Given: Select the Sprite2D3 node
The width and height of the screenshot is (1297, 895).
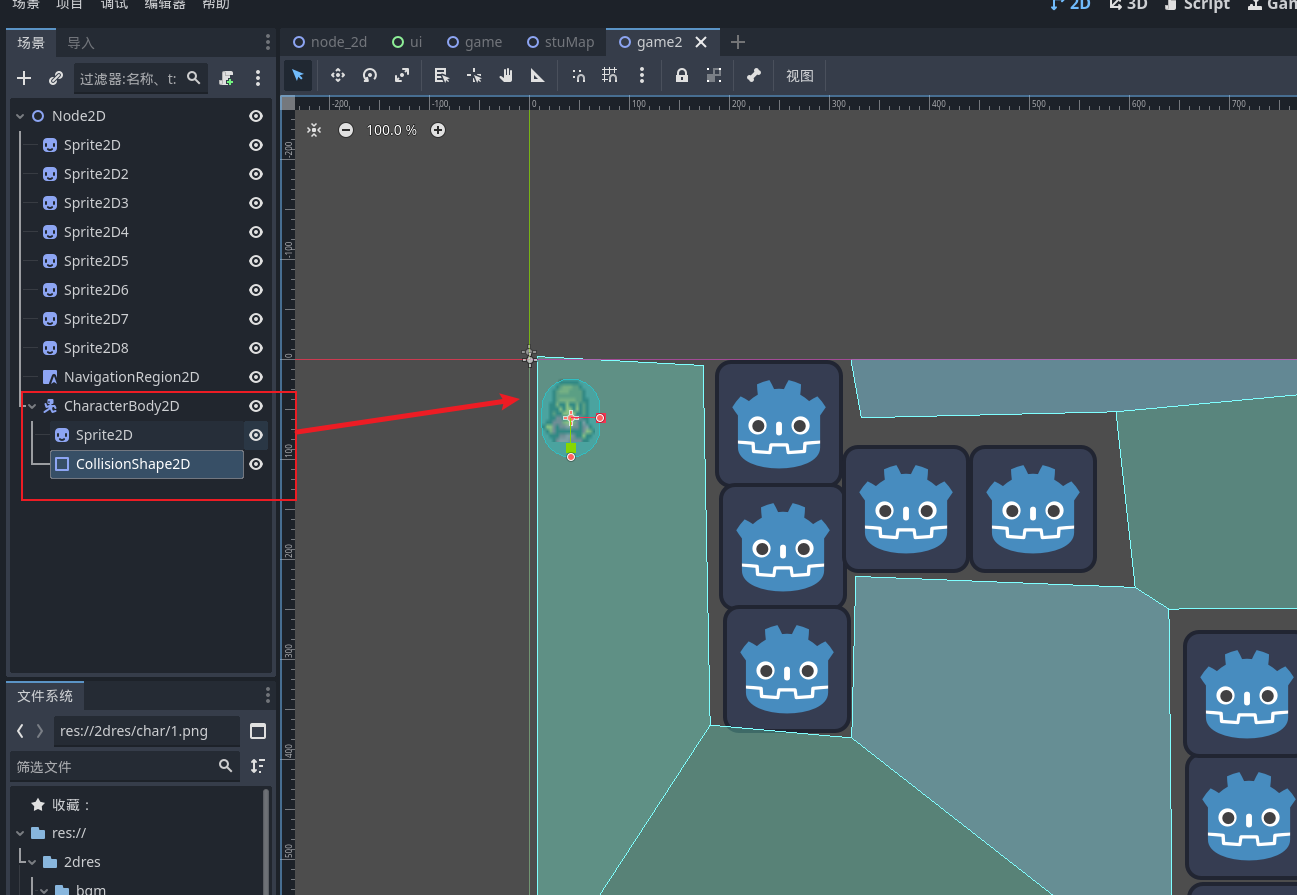Looking at the screenshot, I should coord(96,203).
